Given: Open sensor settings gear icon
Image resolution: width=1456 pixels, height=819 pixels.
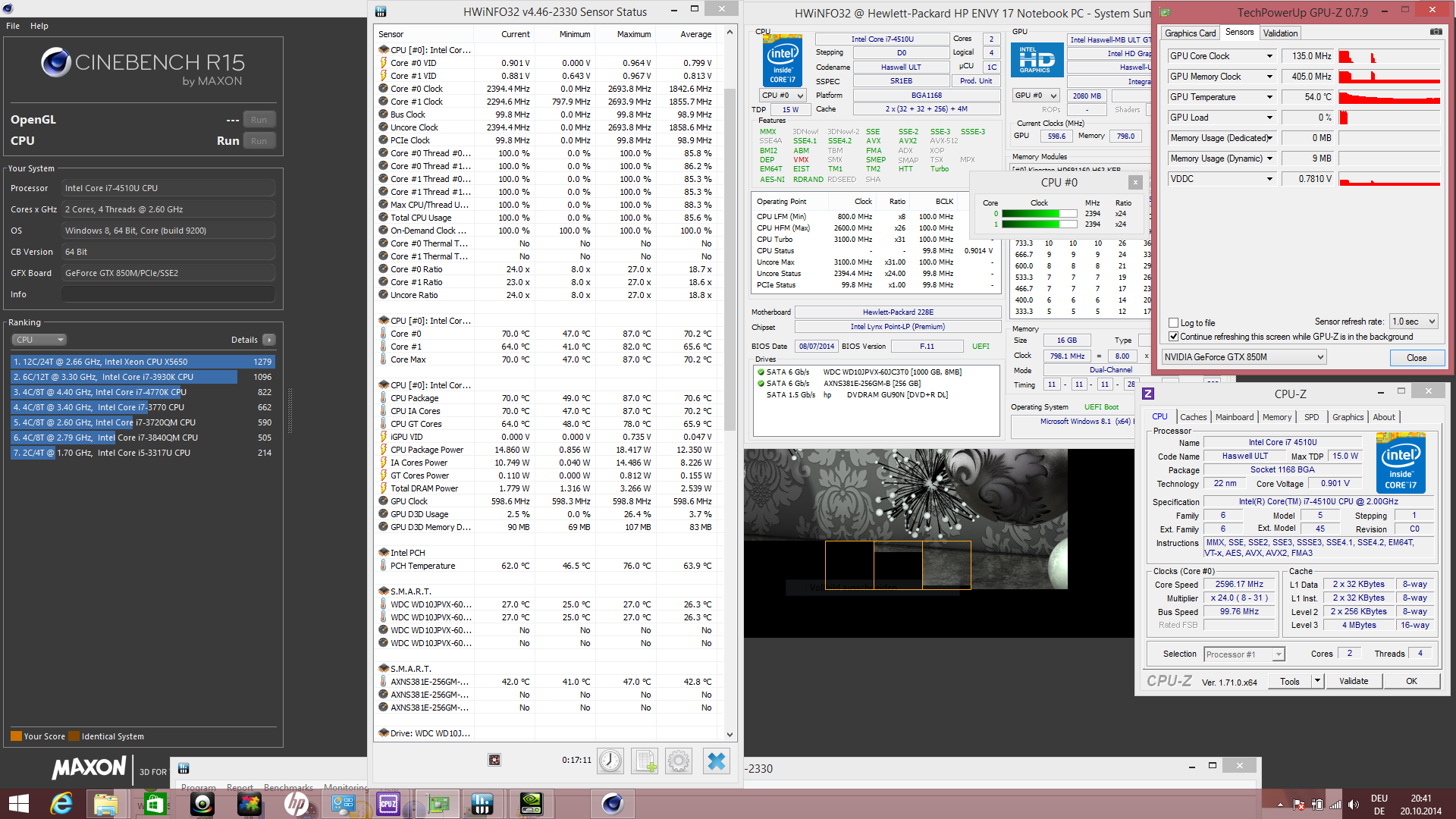Looking at the screenshot, I should pyautogui.click(x=679, y=761).
